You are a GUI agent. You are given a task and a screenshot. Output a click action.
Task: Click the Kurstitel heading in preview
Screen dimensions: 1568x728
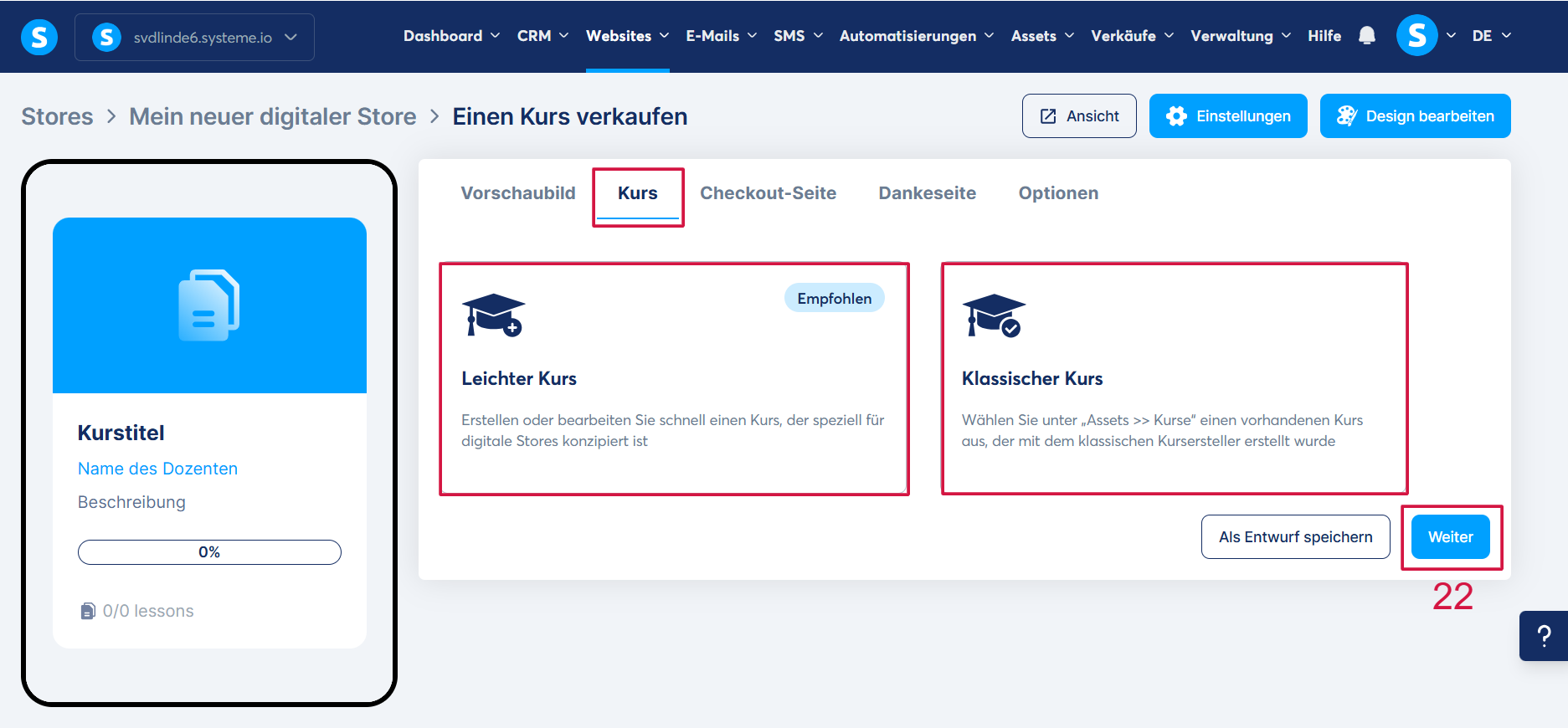(x=121, y=433)
